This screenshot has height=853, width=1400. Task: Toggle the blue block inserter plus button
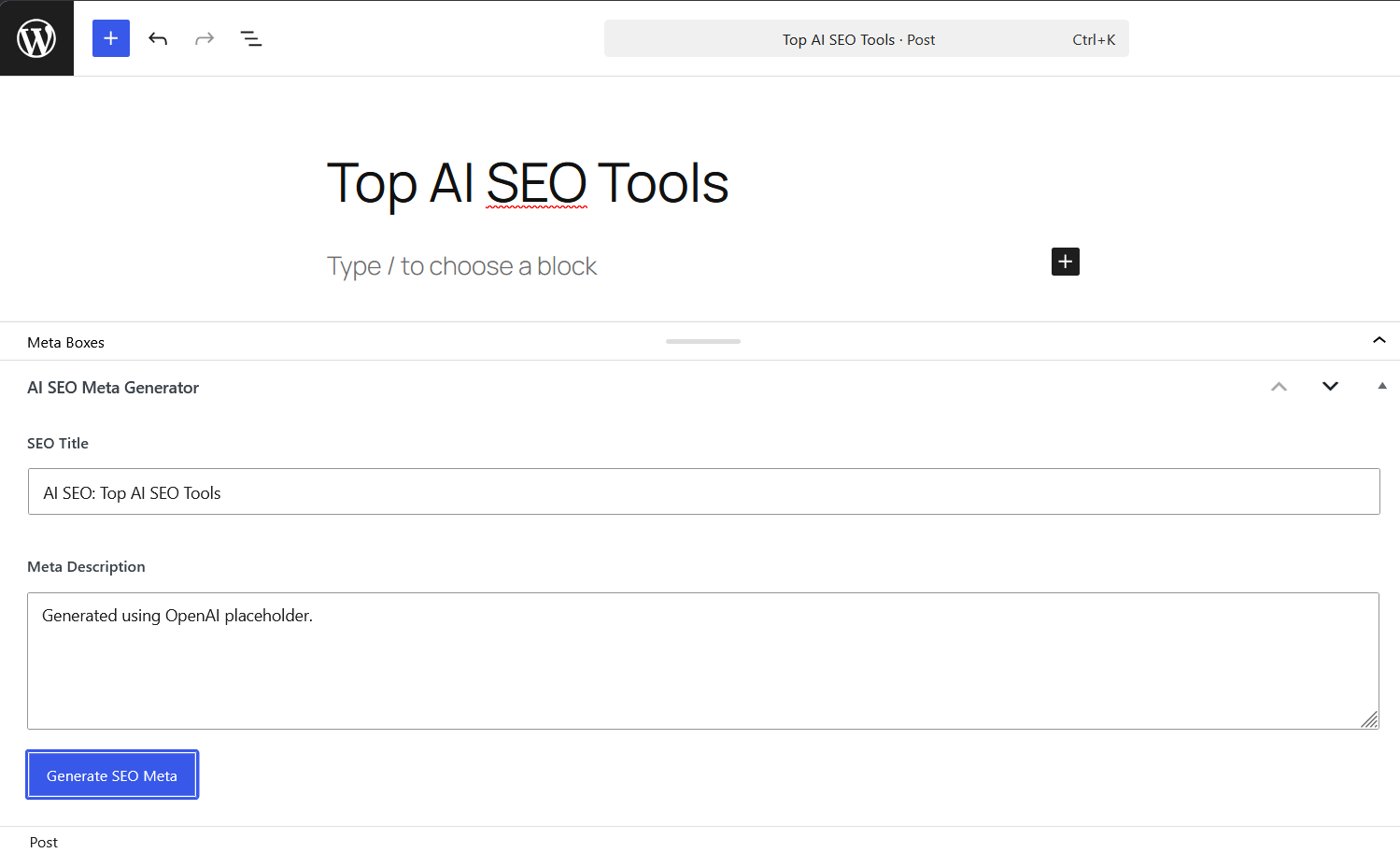click(111, 38)
